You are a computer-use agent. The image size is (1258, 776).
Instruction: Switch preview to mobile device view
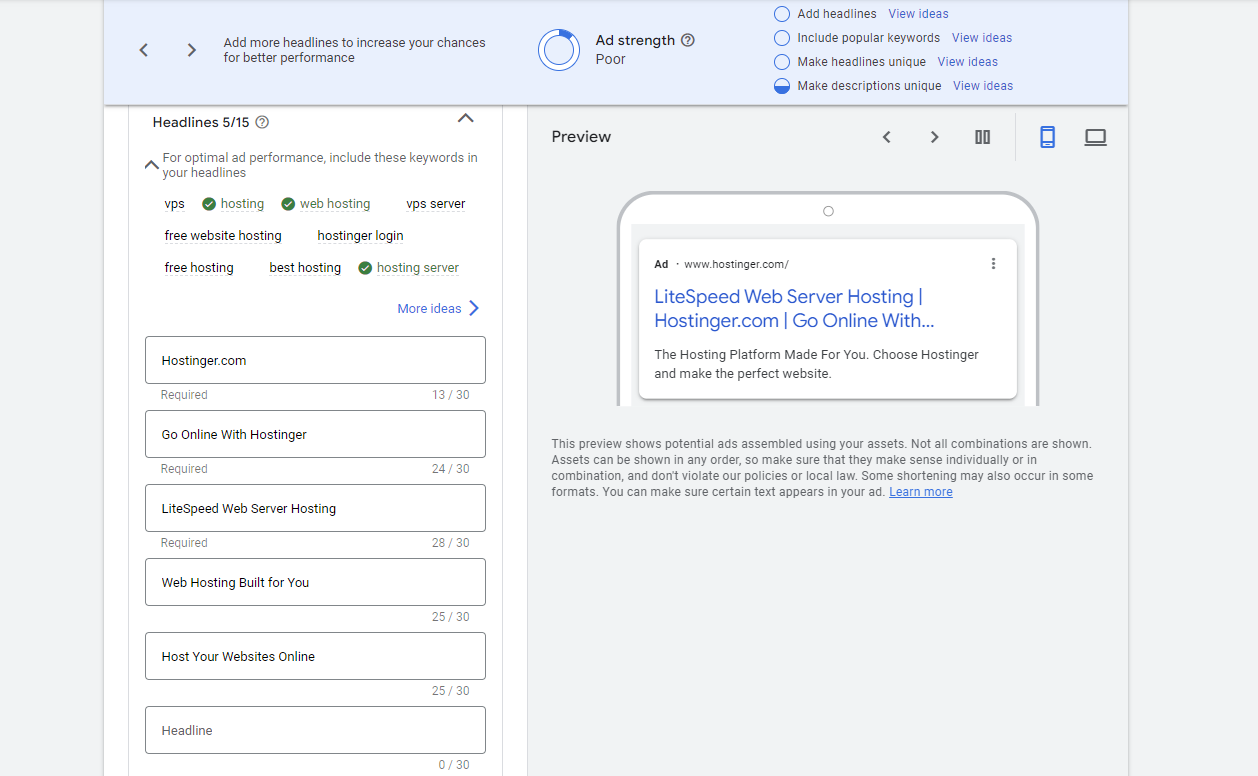[x=1047, y=137]
